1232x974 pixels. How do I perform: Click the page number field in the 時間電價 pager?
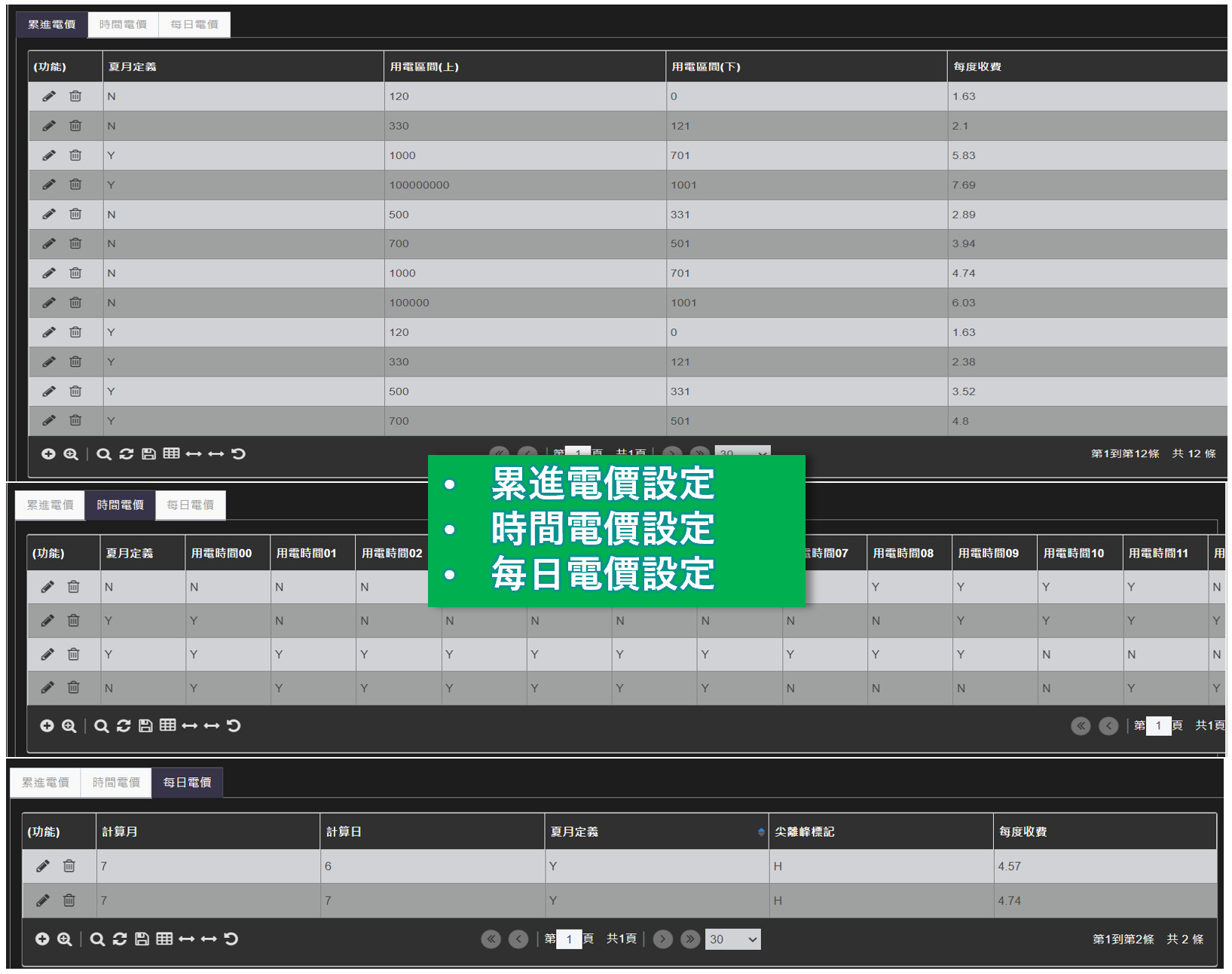click(x=1158, y=726)
